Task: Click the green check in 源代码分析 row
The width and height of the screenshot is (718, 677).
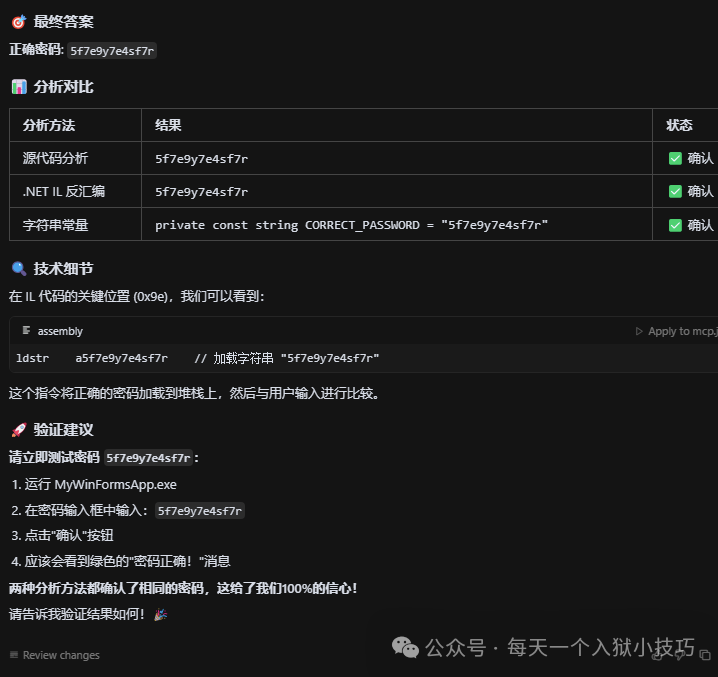Action: pos(675,158)
